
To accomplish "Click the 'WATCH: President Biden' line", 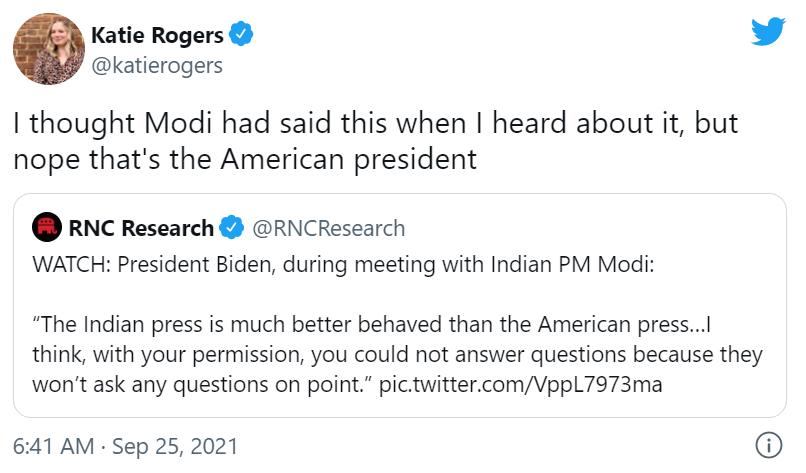I will pos(343,265).
